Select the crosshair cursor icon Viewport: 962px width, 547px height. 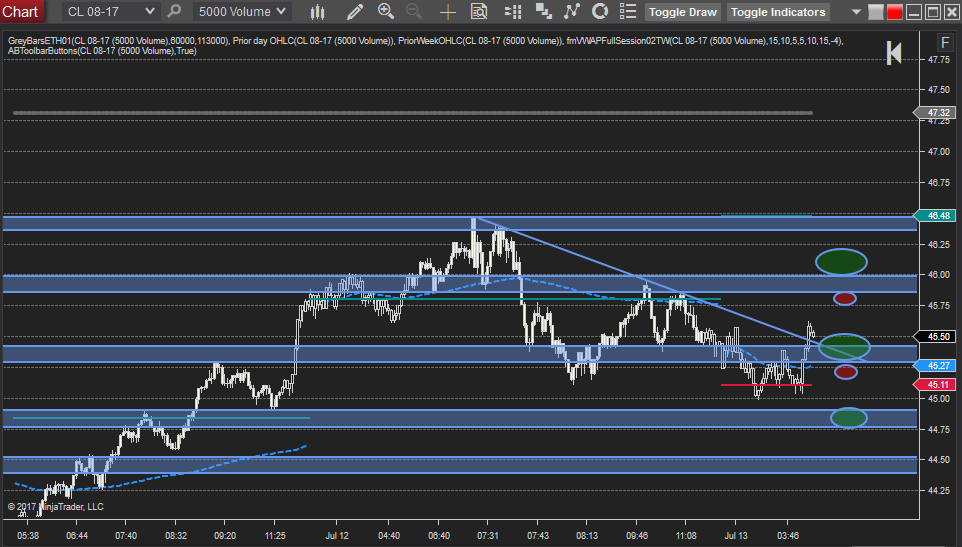point(448,11)
